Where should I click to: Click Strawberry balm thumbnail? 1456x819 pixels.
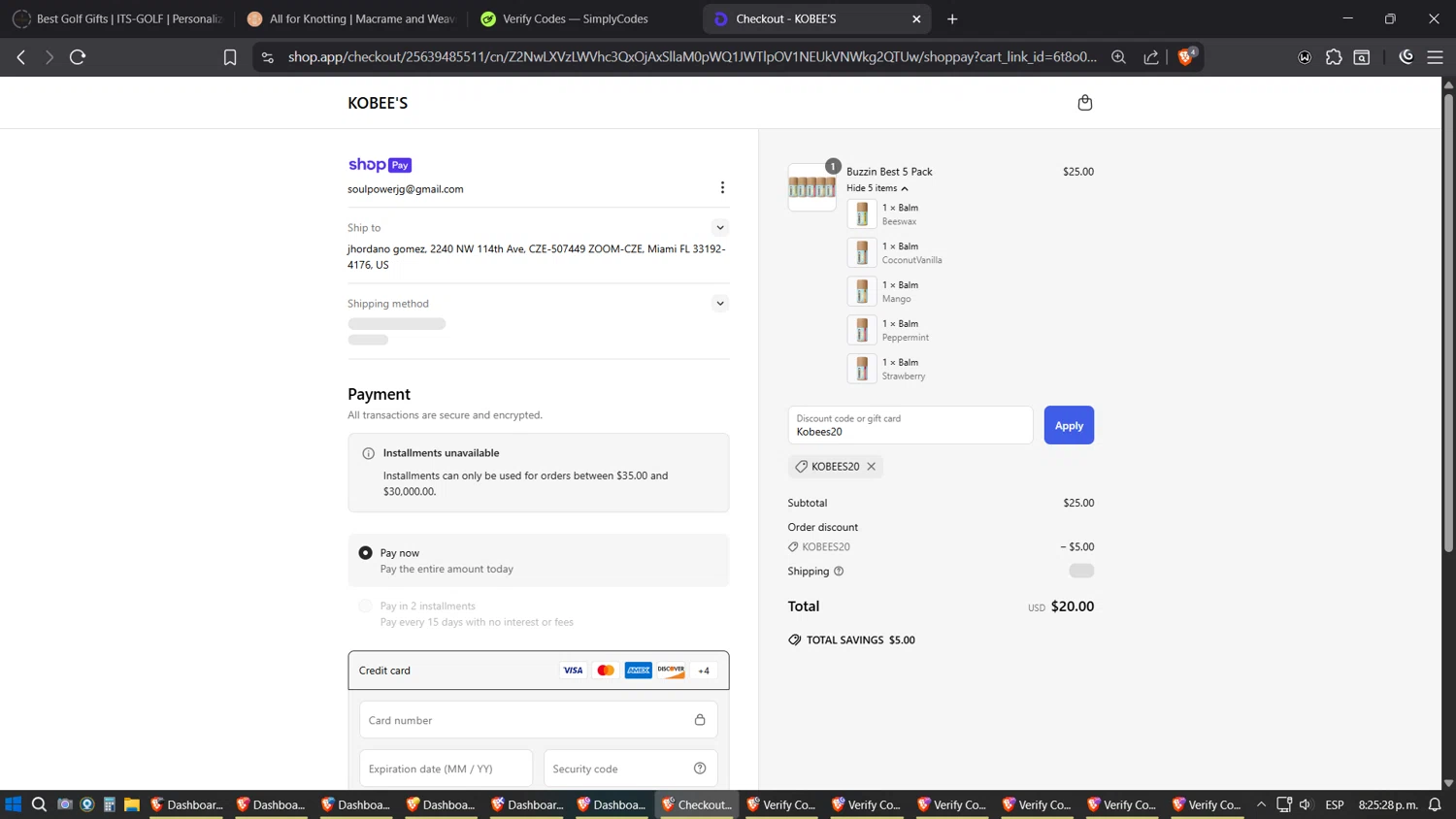pos(862,369)
